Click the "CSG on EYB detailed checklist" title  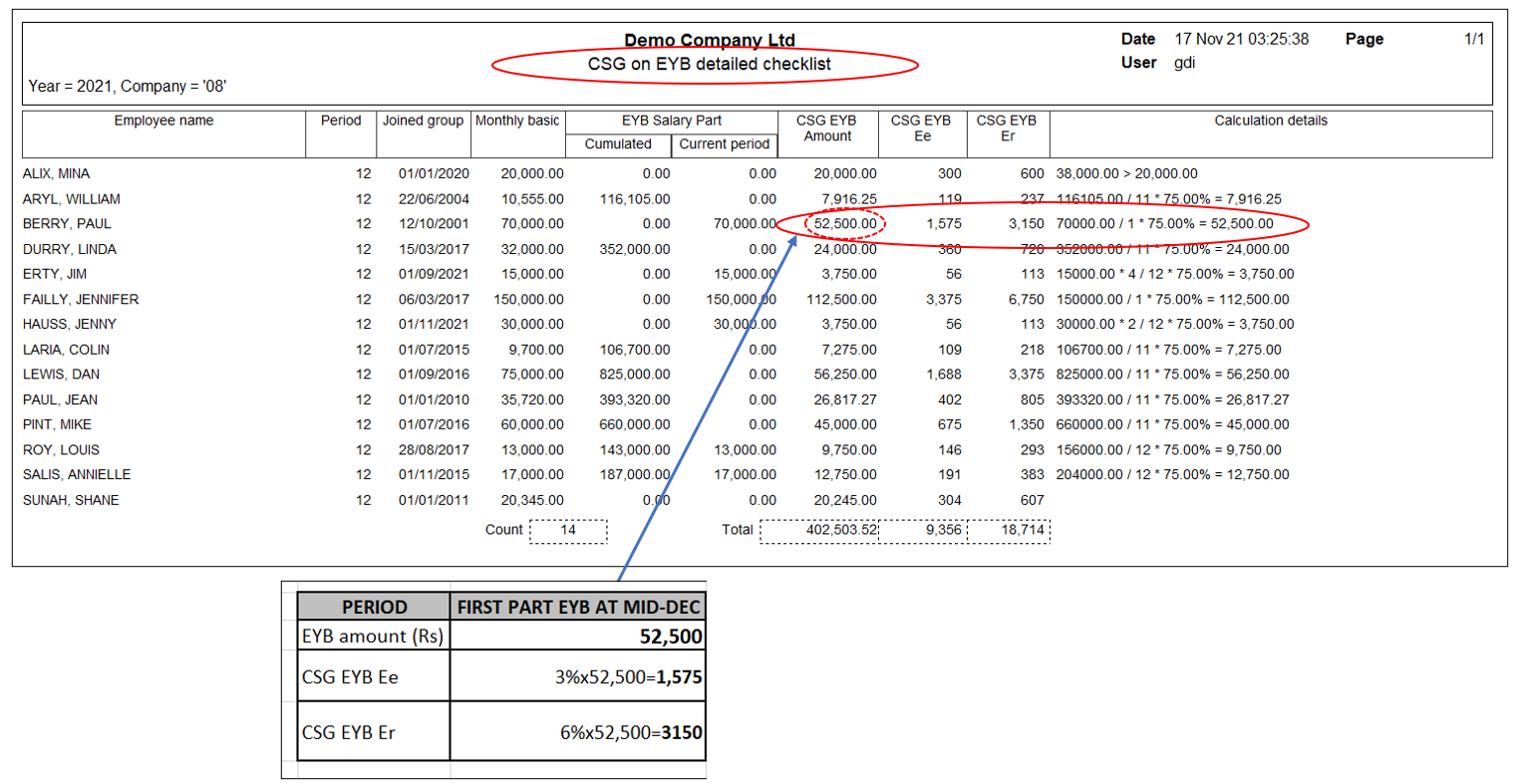[709, 64]
